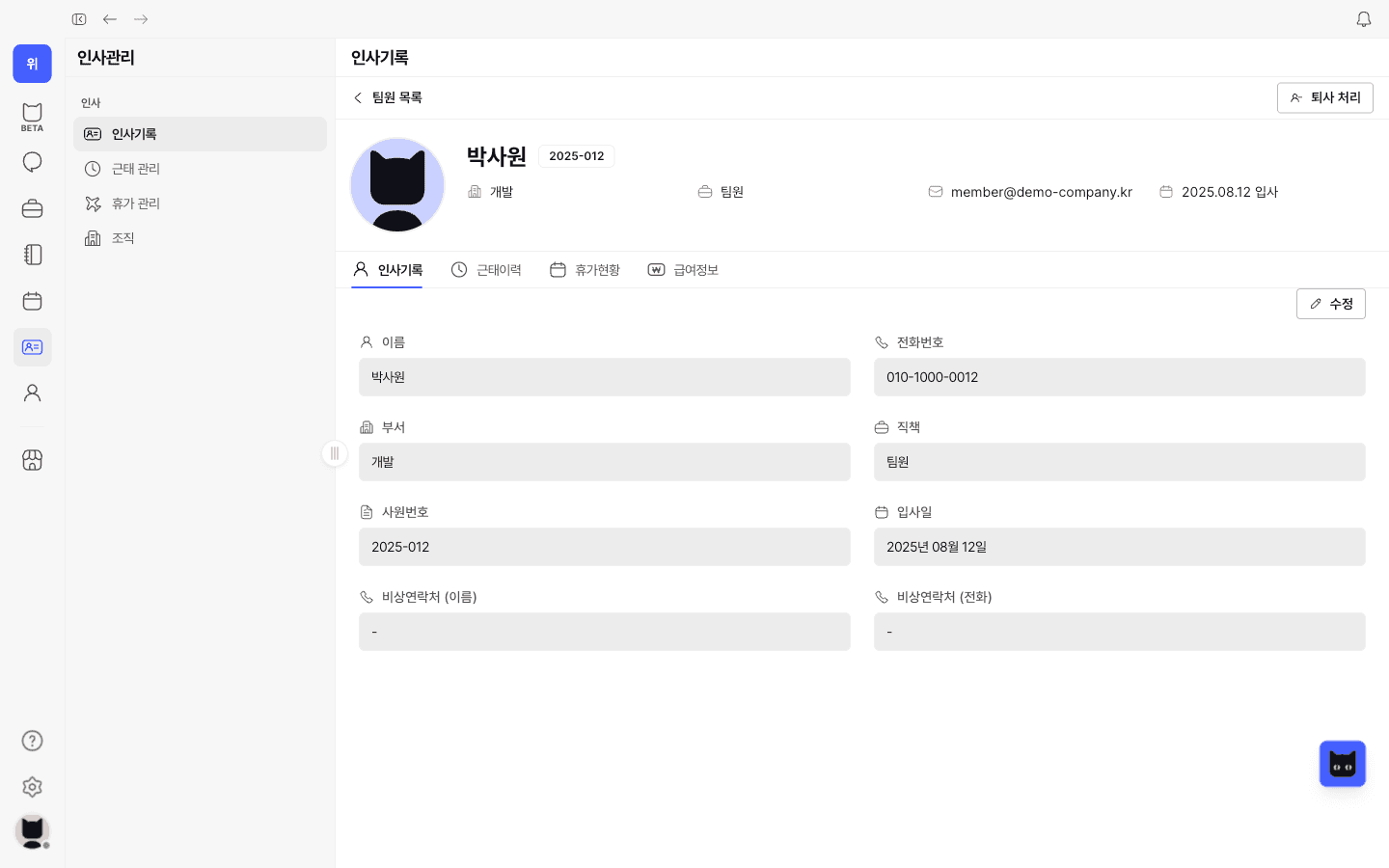Open the notifications bell

tap(1364, 19)
